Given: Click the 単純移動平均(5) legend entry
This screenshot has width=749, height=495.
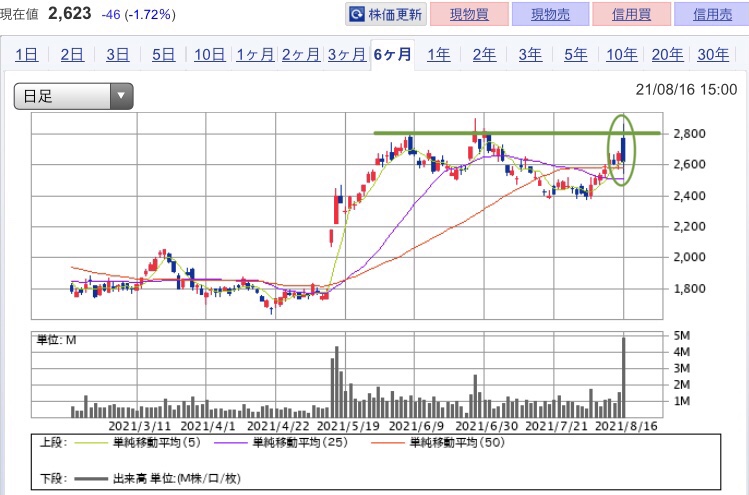Looking at the screenshot, I should click(139, 442).
